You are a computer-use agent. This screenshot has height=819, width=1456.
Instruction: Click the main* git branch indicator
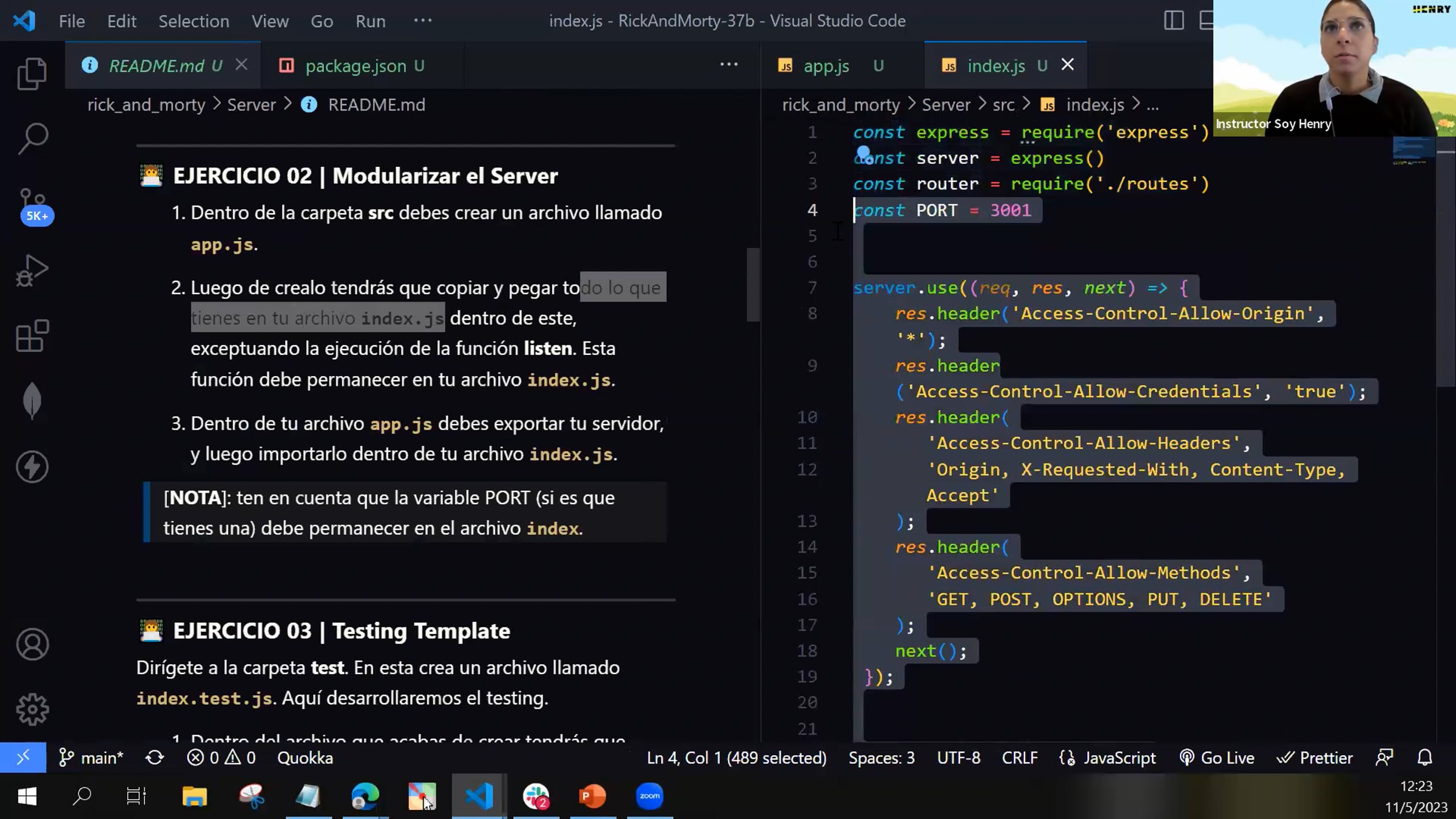coord(92,758)
